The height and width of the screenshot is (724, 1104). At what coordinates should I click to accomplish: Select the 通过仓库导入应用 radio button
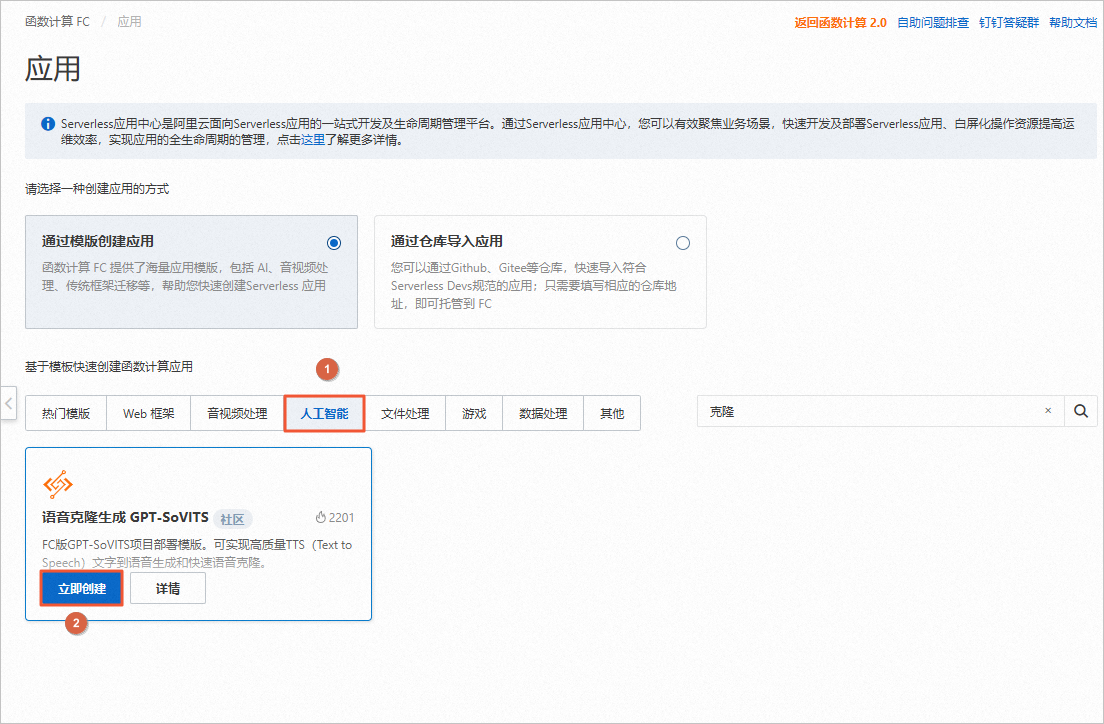click(683, 243)
